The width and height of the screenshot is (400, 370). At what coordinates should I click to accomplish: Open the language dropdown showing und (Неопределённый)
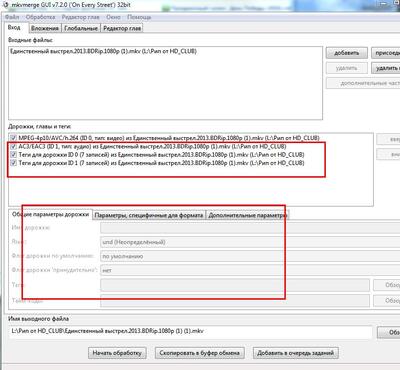[x=250, y=242]
